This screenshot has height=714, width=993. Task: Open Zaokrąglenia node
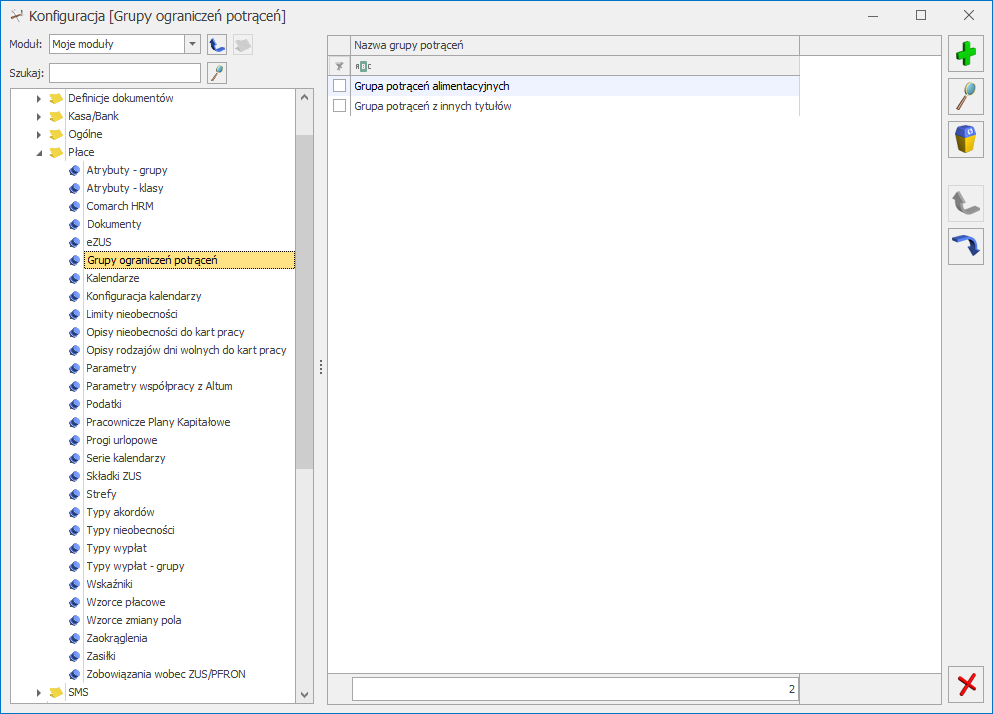[117, 638]
